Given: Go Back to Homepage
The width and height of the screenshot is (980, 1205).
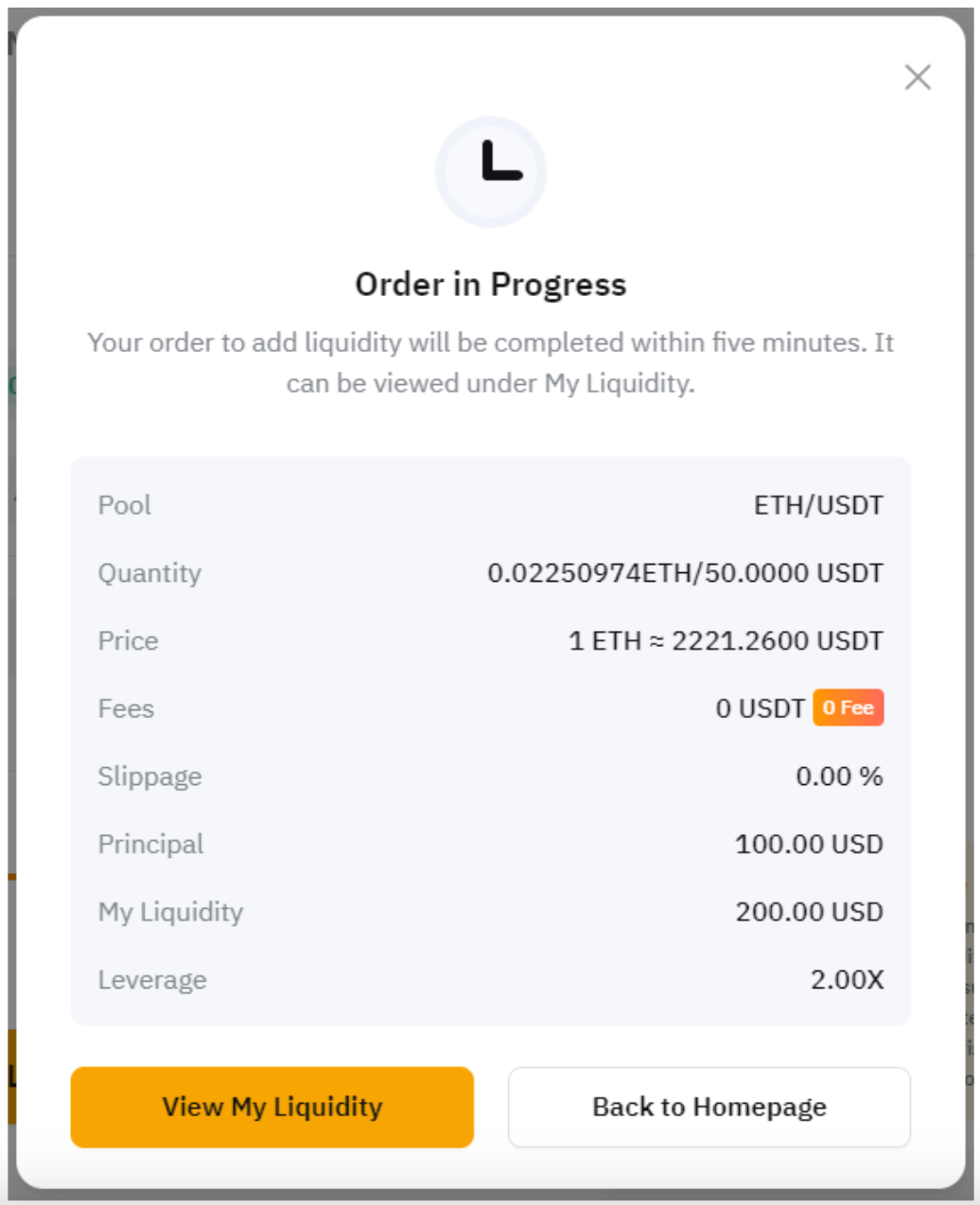Looking at the screenshot, I should click(709, 1107).
